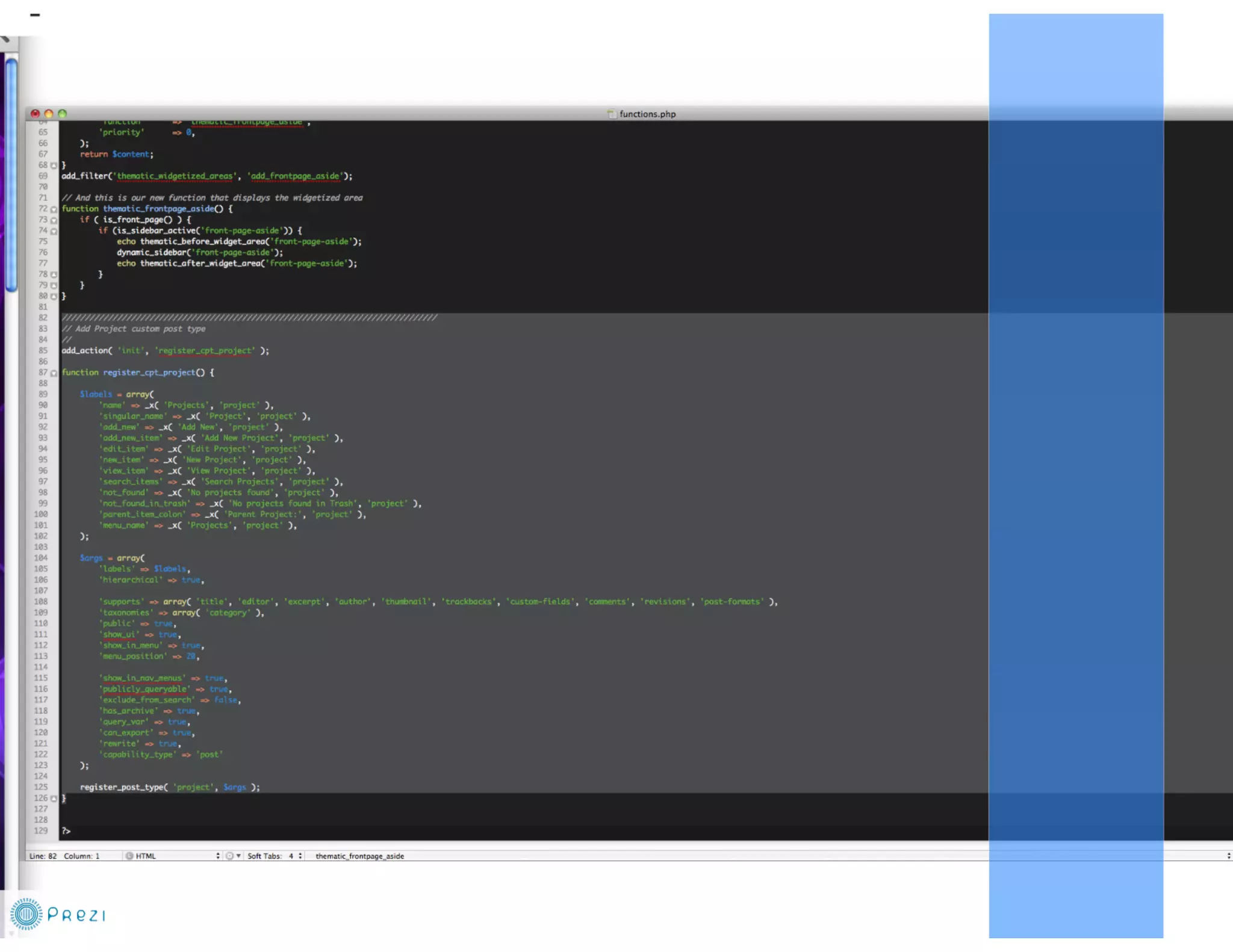Viewport: 1233px width, 952px height.
Task: Open the bundle gear menu in status bar
Action: click(232, 856)
